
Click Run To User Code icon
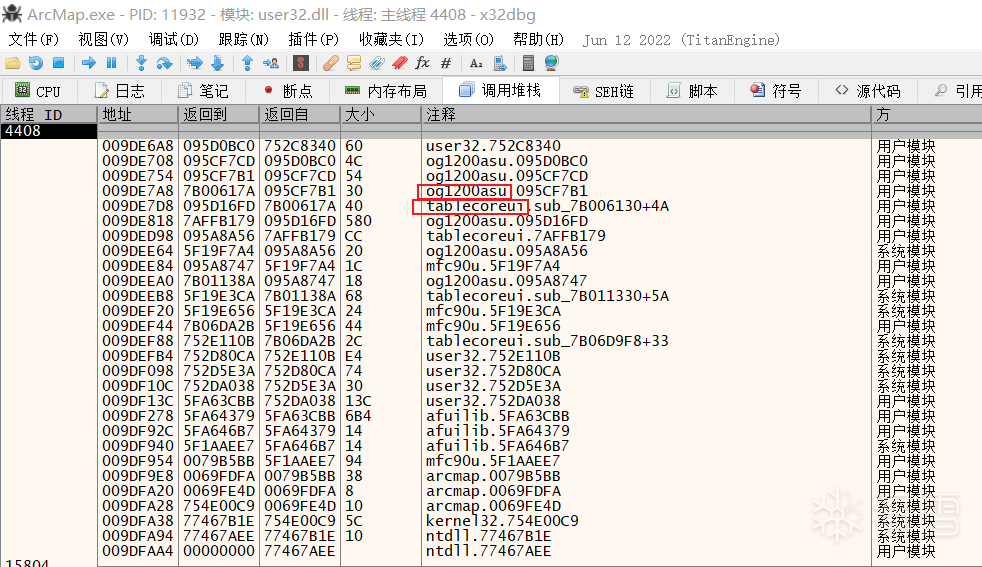coord(271,63)
